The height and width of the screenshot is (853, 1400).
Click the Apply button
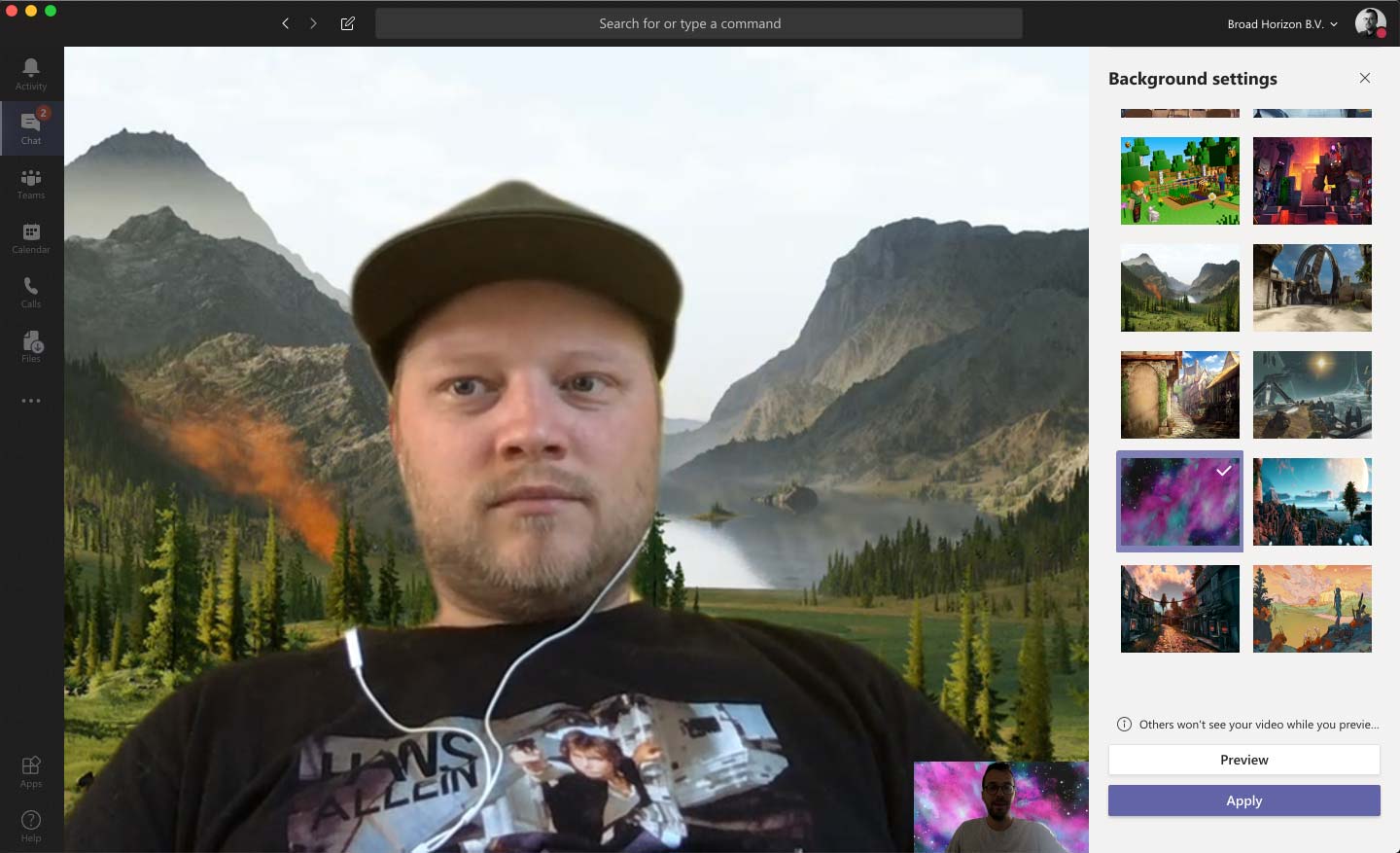(x=1244, y=800)
